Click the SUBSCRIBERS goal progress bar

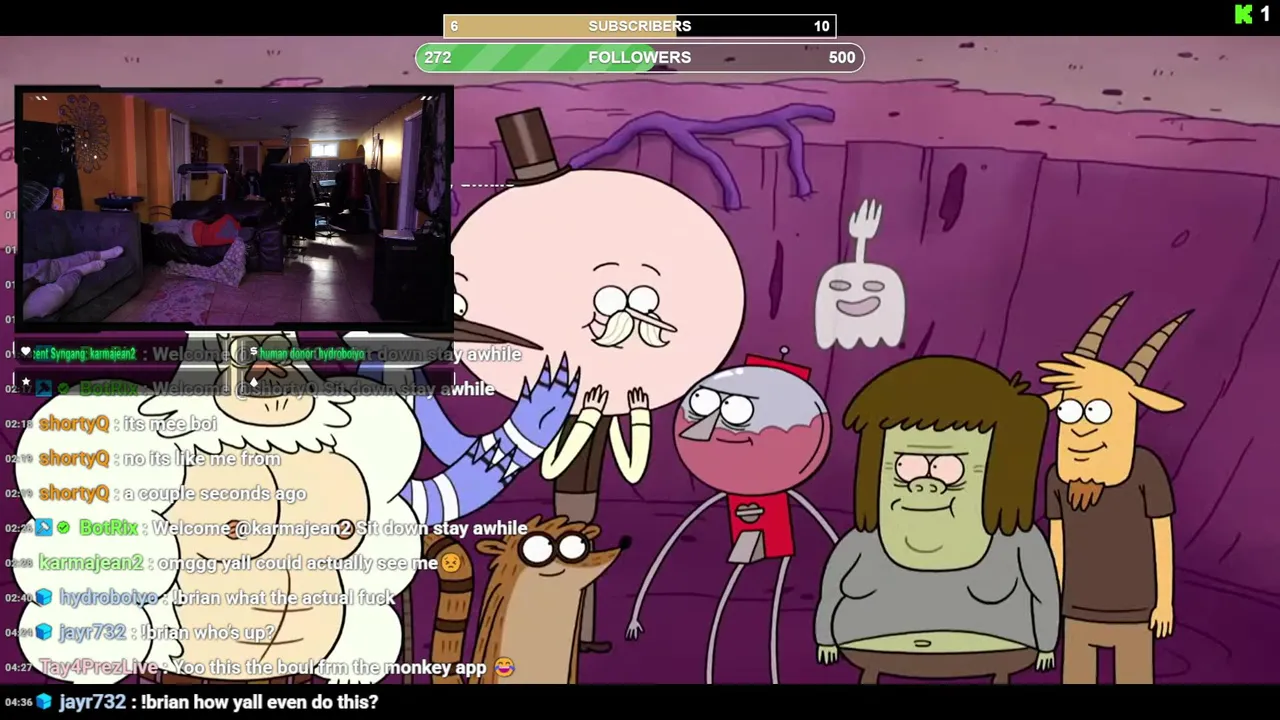pyautogui.click(x=640, y=26)
